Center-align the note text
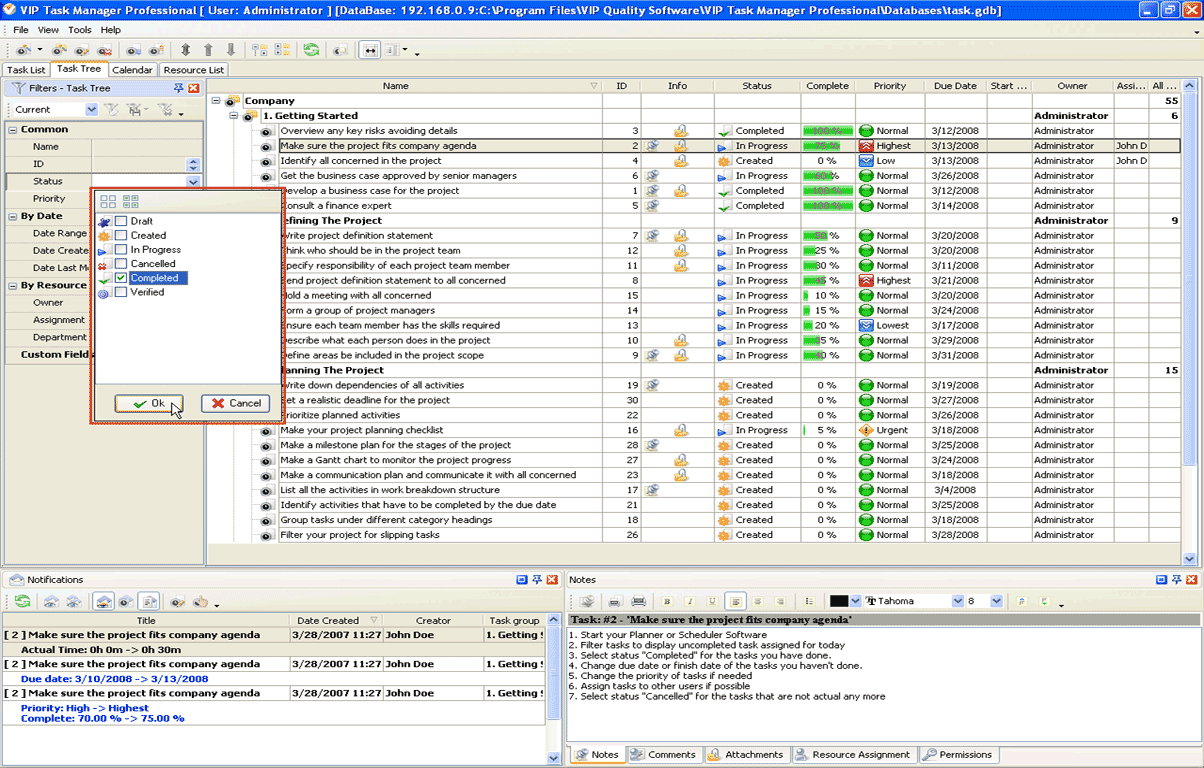This screenshot has width=1204, height=768. [x=760, y=601]
